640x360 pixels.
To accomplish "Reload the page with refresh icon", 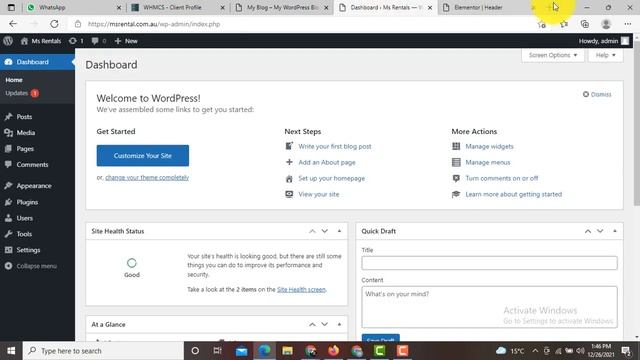I will 54,24.
